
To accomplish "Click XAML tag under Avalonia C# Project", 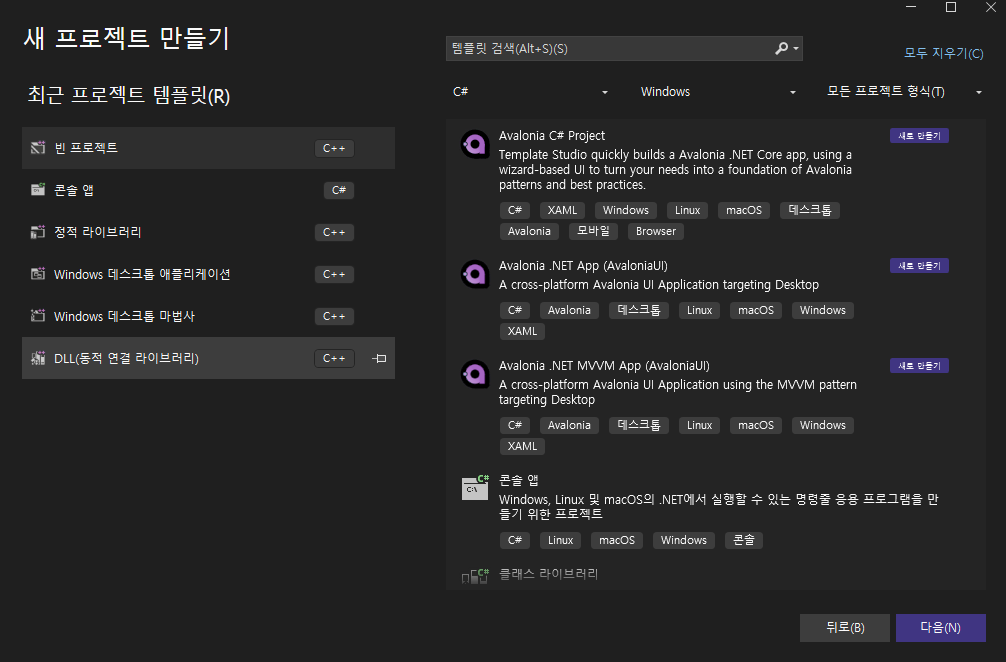I will coord(562,210).
